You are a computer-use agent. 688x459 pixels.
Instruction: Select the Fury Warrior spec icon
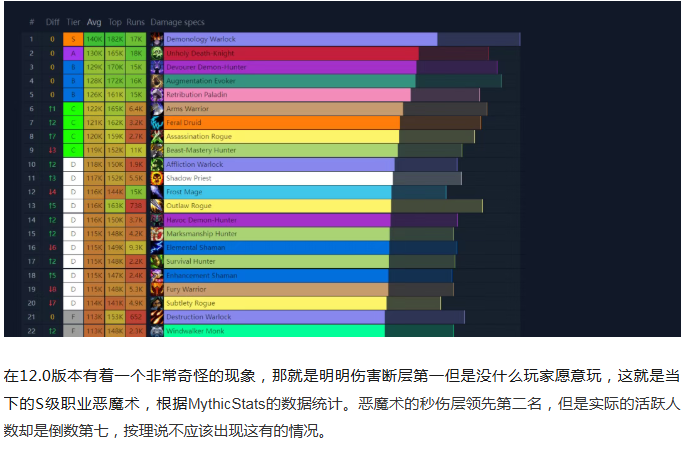tap(157, 289)
